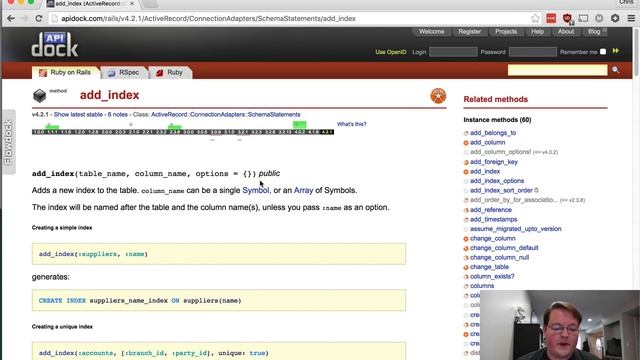Submit login with the yellow arrows icon

pos(616,51)
